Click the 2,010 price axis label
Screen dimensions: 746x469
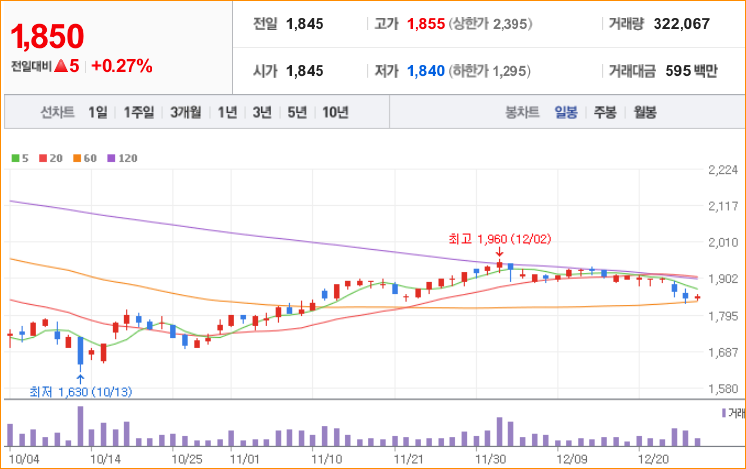[723, 242]
